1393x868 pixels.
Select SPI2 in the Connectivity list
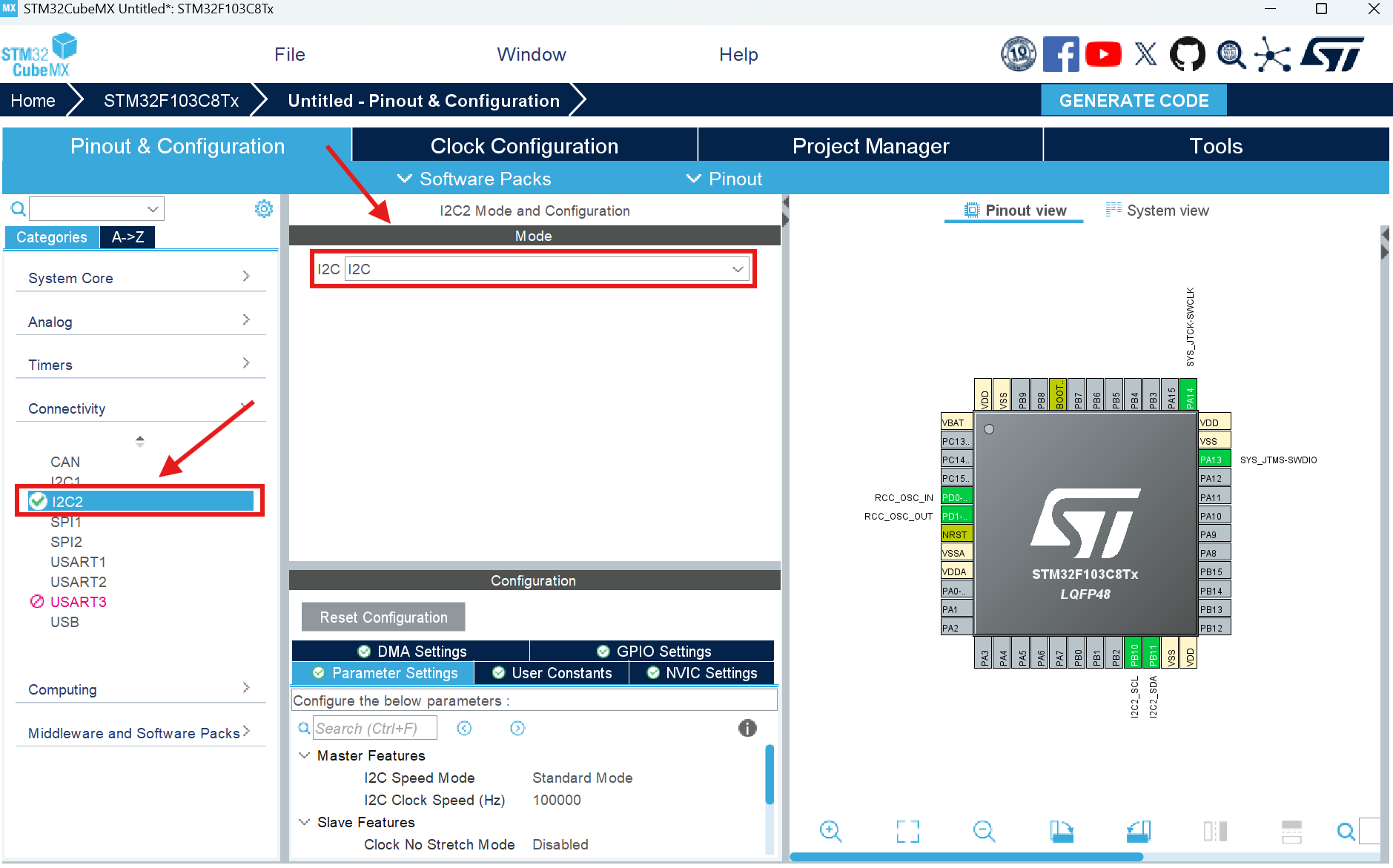[x=66, y=542]
